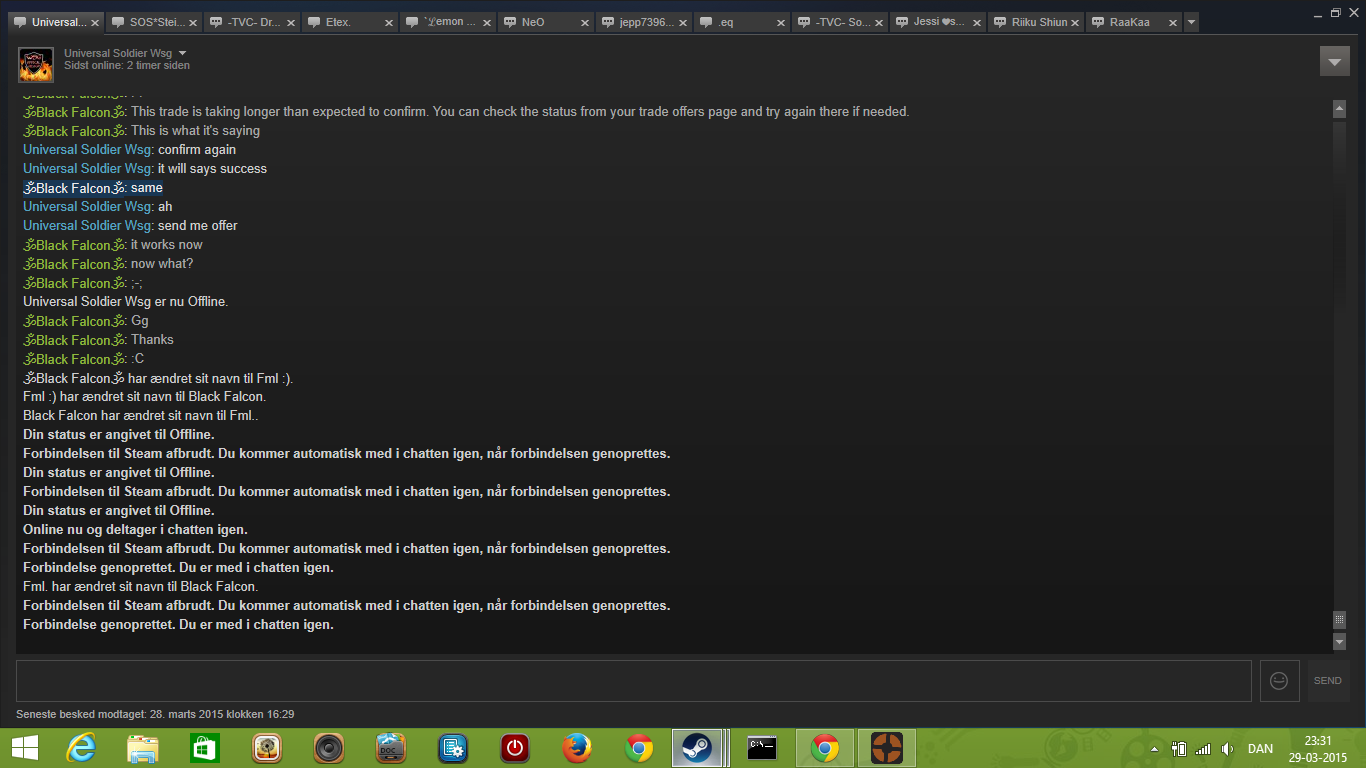Open Internet Explorer from the taskbar
The image size is (1366, 768).
(81, 748)
